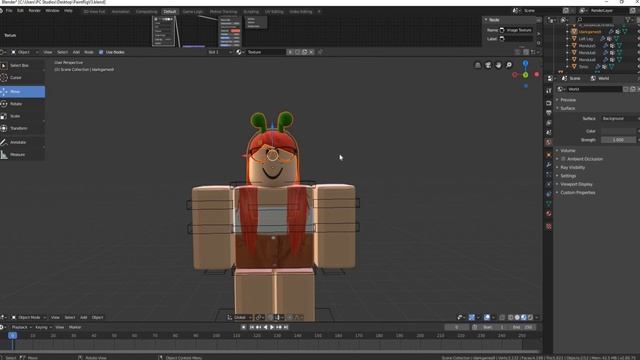640x360 pixels.
Task: Switch to the UV Editing workspace tab
Action: pyautogui.click(x=274, y=11)
